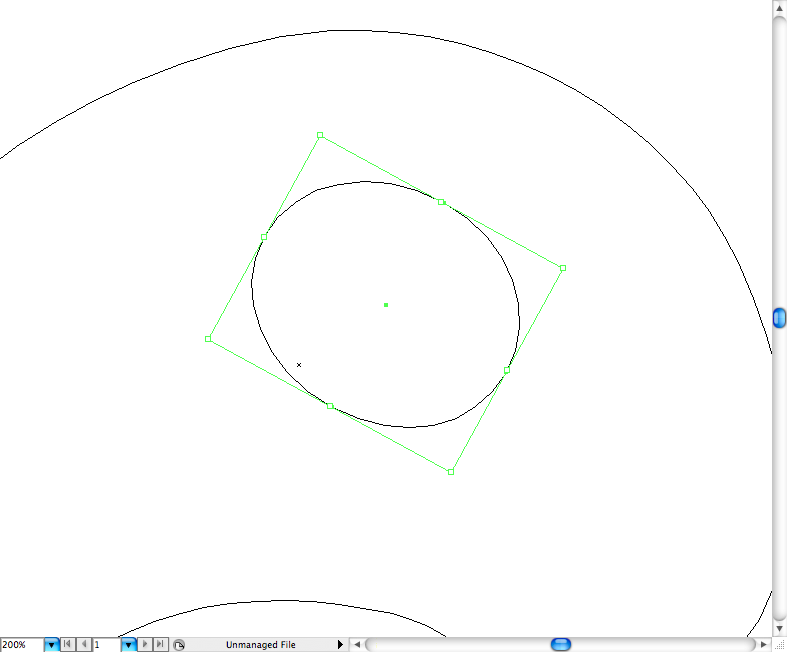This screenshot has height=652, width=787.
Task: Click the Version Cue status icon
Action: coord(179,645)
